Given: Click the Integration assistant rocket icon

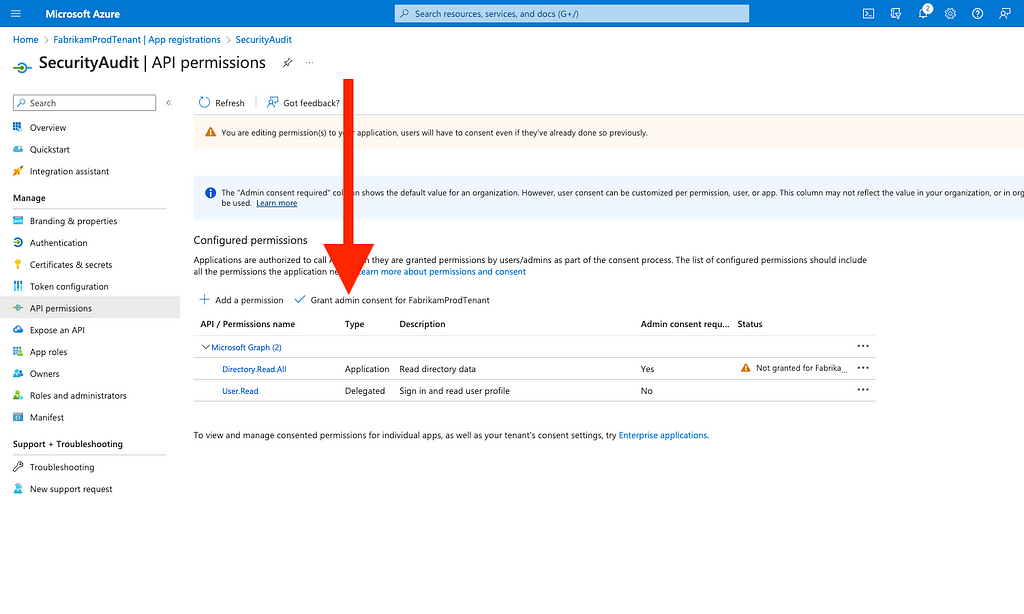Looking at the screenshot, I should coord(18,171).
